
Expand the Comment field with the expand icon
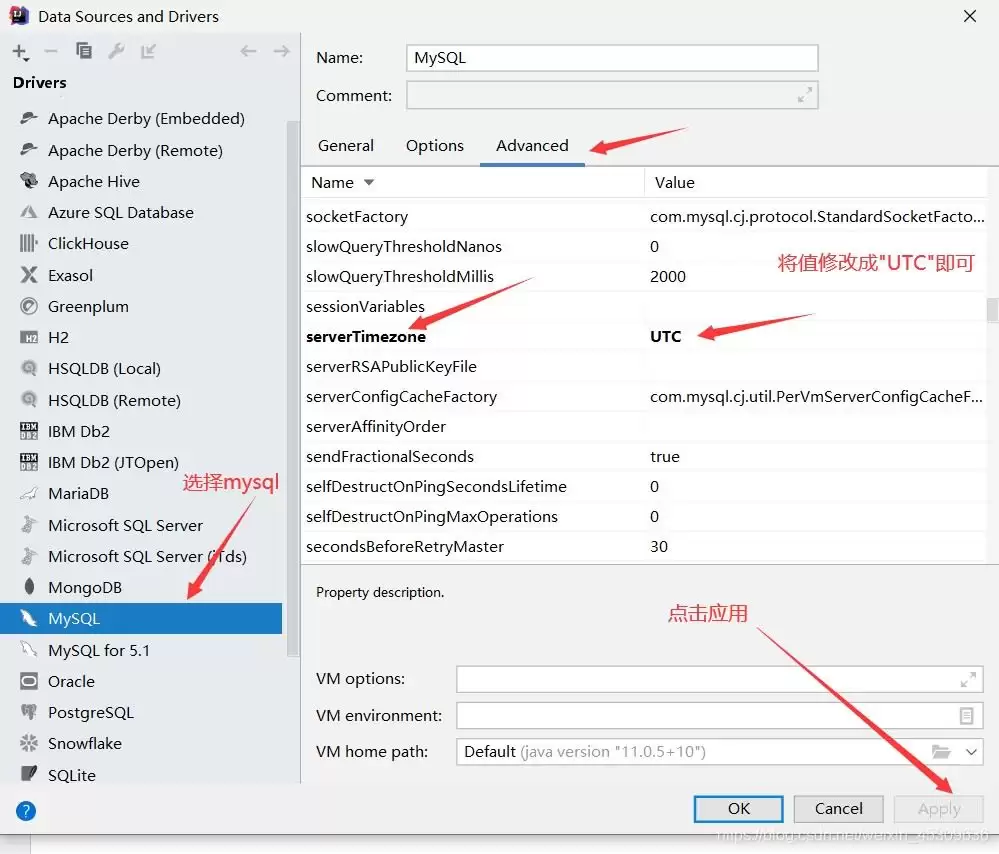pyautogui.click(x=805, y=95)
